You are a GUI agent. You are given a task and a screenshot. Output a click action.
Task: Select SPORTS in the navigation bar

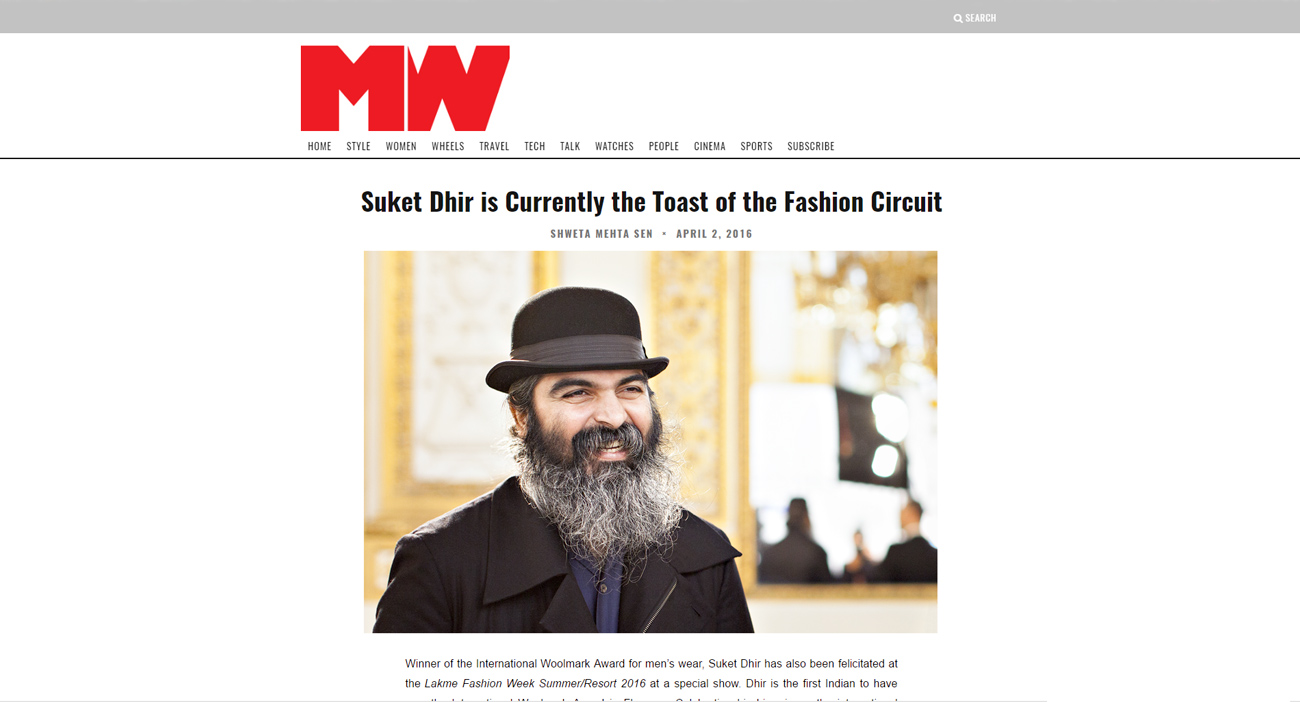point(756,146)
